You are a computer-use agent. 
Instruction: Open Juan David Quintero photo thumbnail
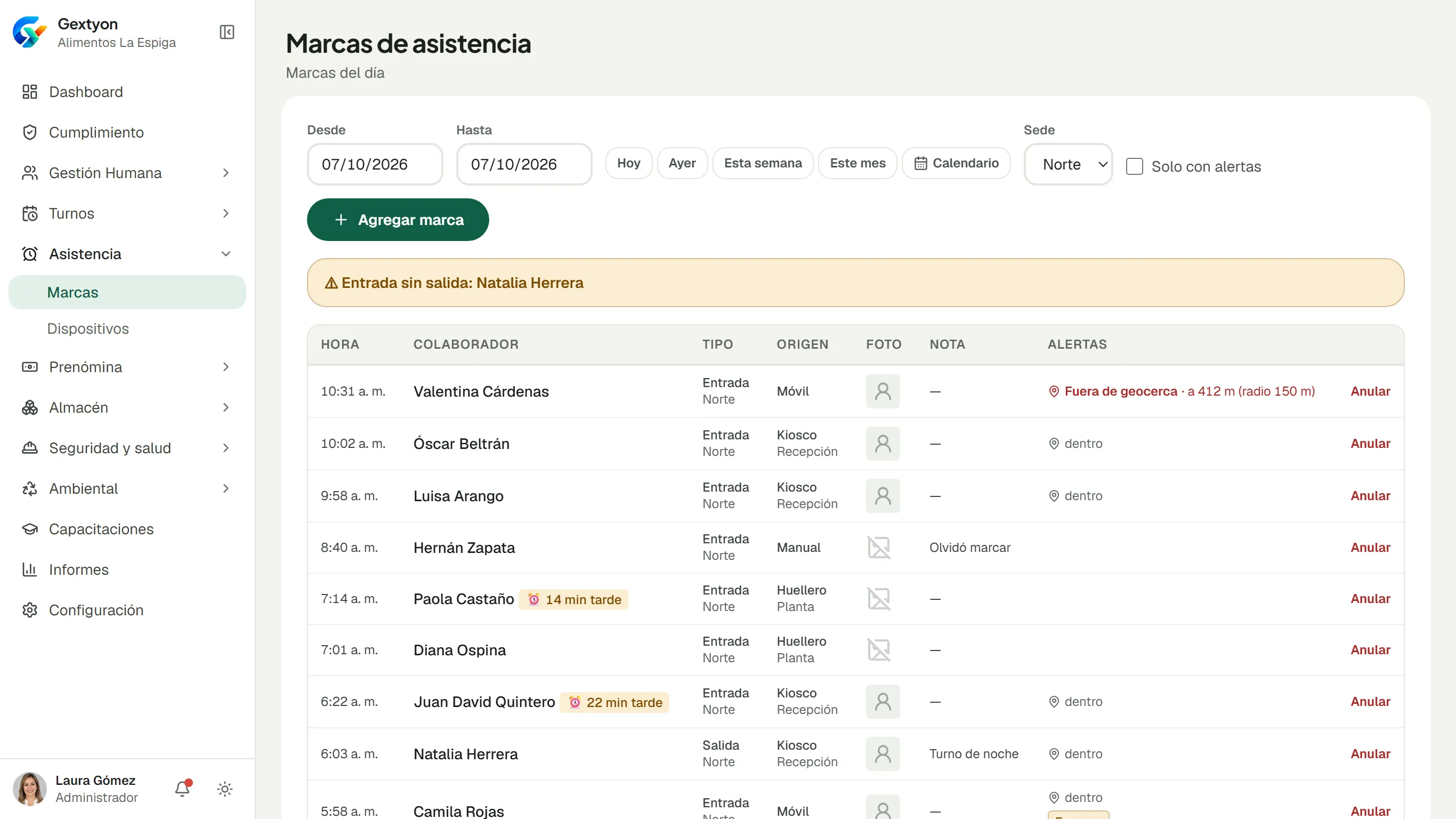click(x=883, y=702)
